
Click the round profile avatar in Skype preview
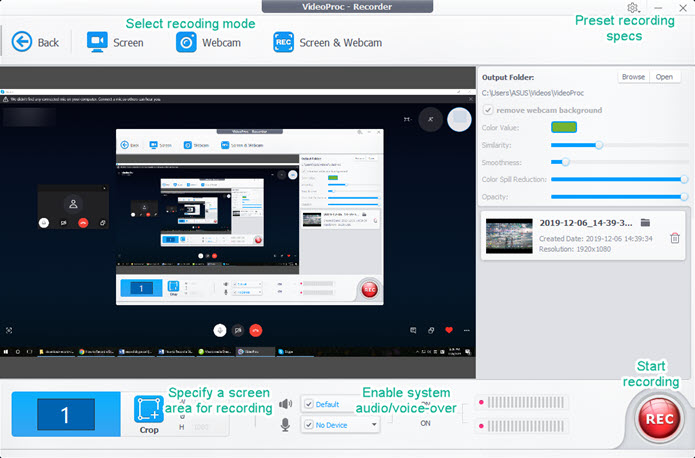coord(459,119)
